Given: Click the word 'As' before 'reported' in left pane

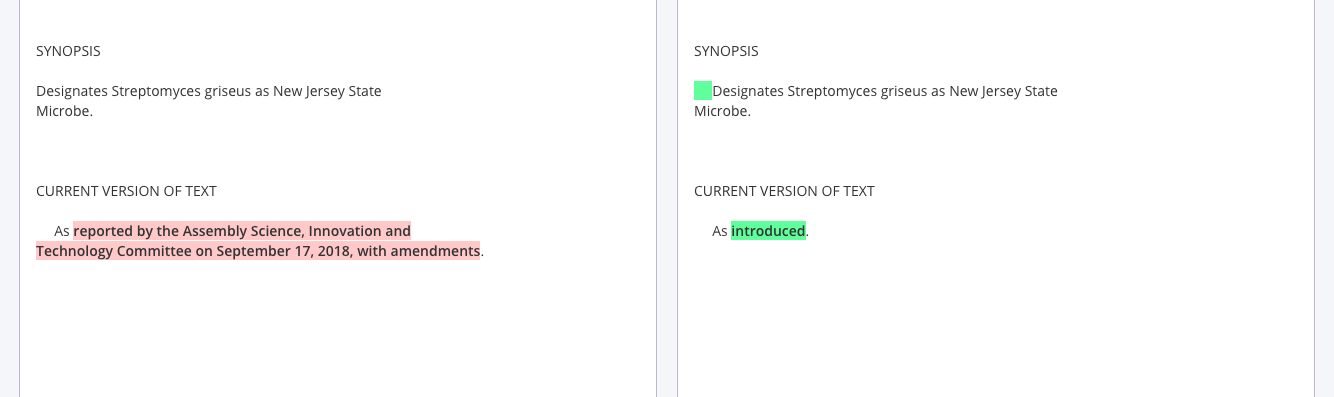Looking at the screenshot, I should point(62,231).
